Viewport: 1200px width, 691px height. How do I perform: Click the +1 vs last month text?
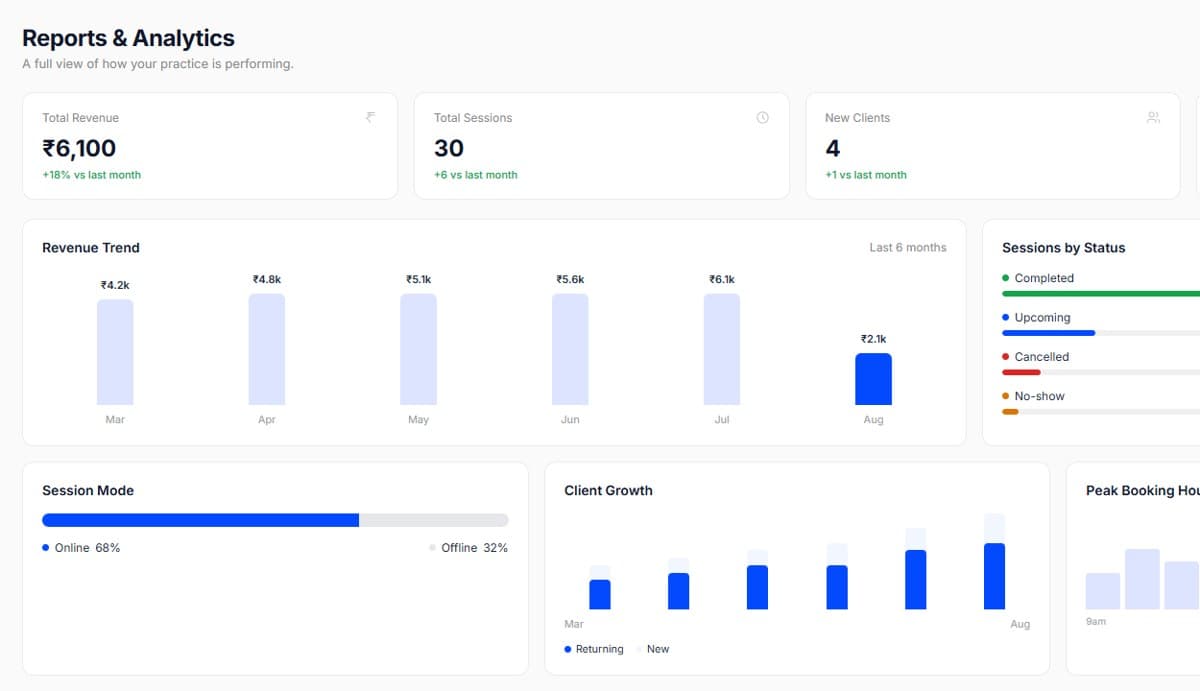[866, 175]
